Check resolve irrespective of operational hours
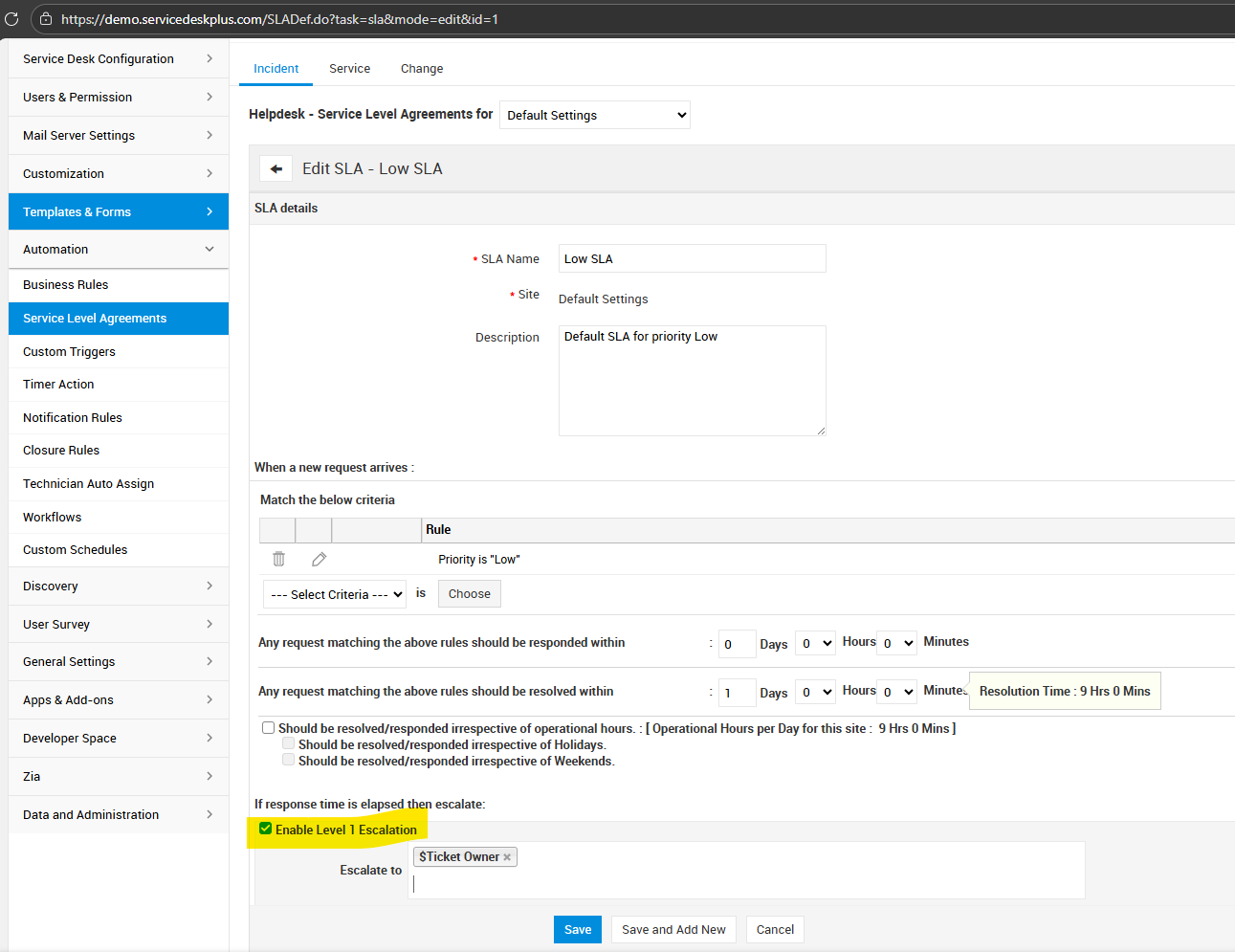The height and width of the screenshot is (952, 1235). (x=269, y=728)
